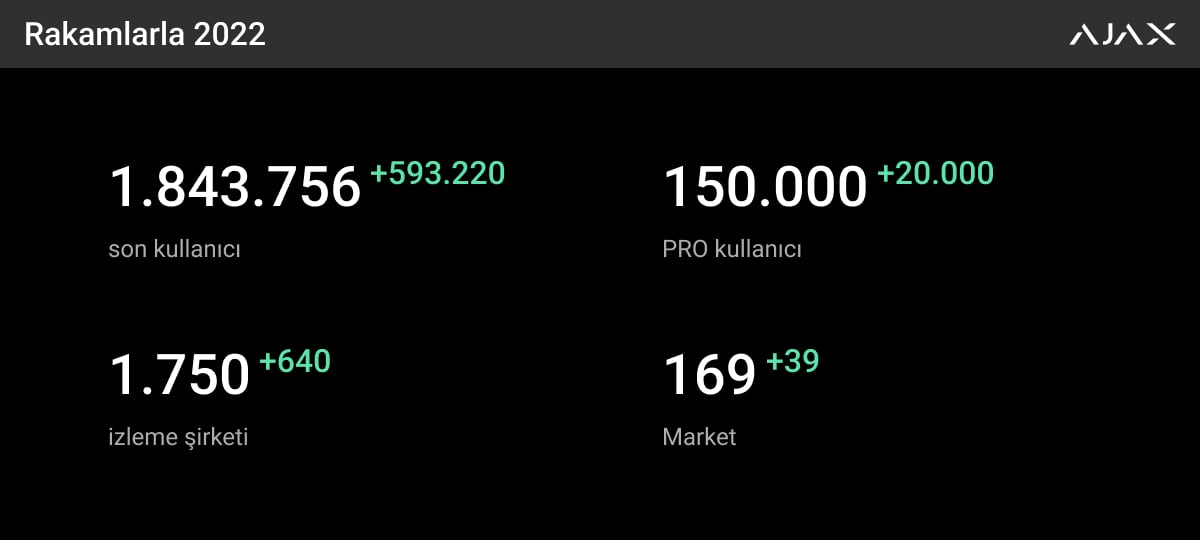The width and height of the screenshot is (1200, 540).
Task: Click the green +640 increase value
Action: tap(295, 361)
